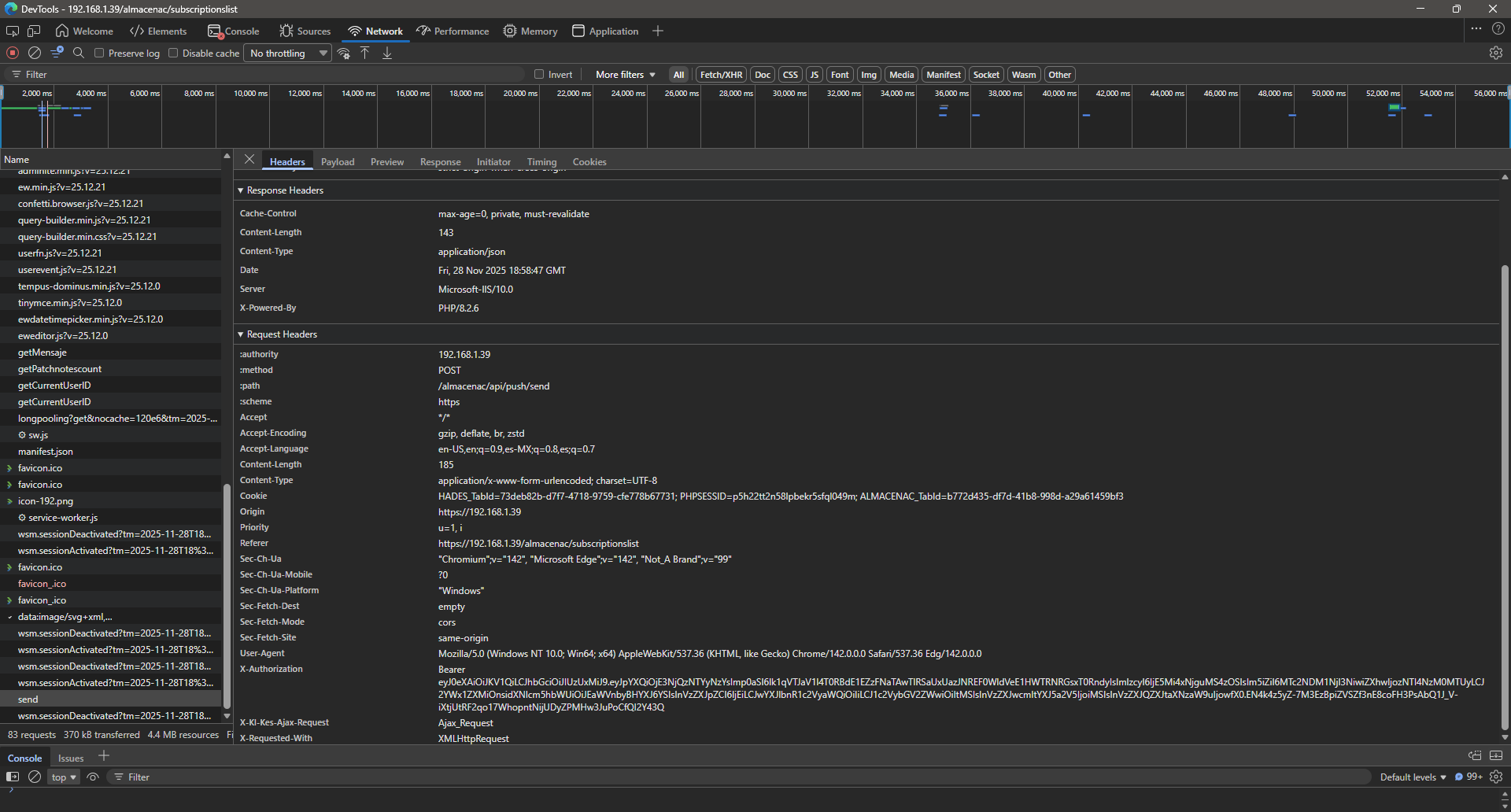The width and height of the screenshot is (1511, 812).
Task: Select the getMensaje request
Action: pyautogui.click(x=42, y=352)
